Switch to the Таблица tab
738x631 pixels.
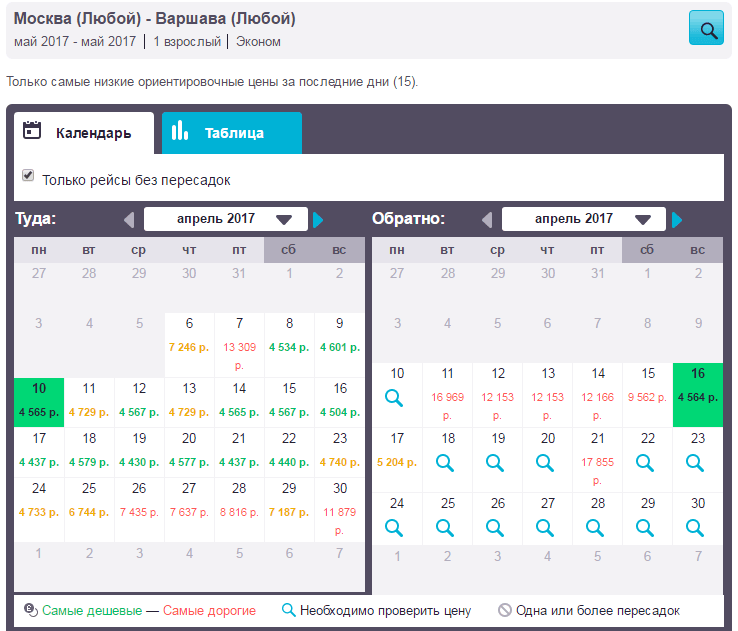tap(232, 133)
